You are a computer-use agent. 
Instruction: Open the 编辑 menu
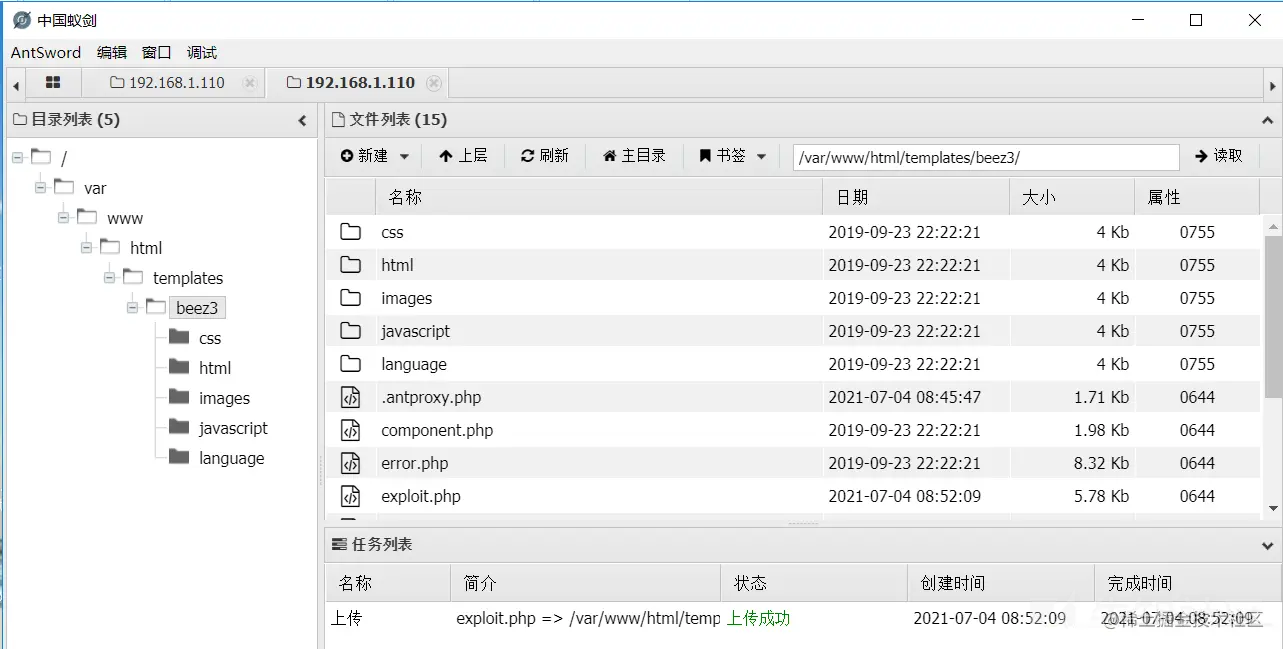point(112,52)
